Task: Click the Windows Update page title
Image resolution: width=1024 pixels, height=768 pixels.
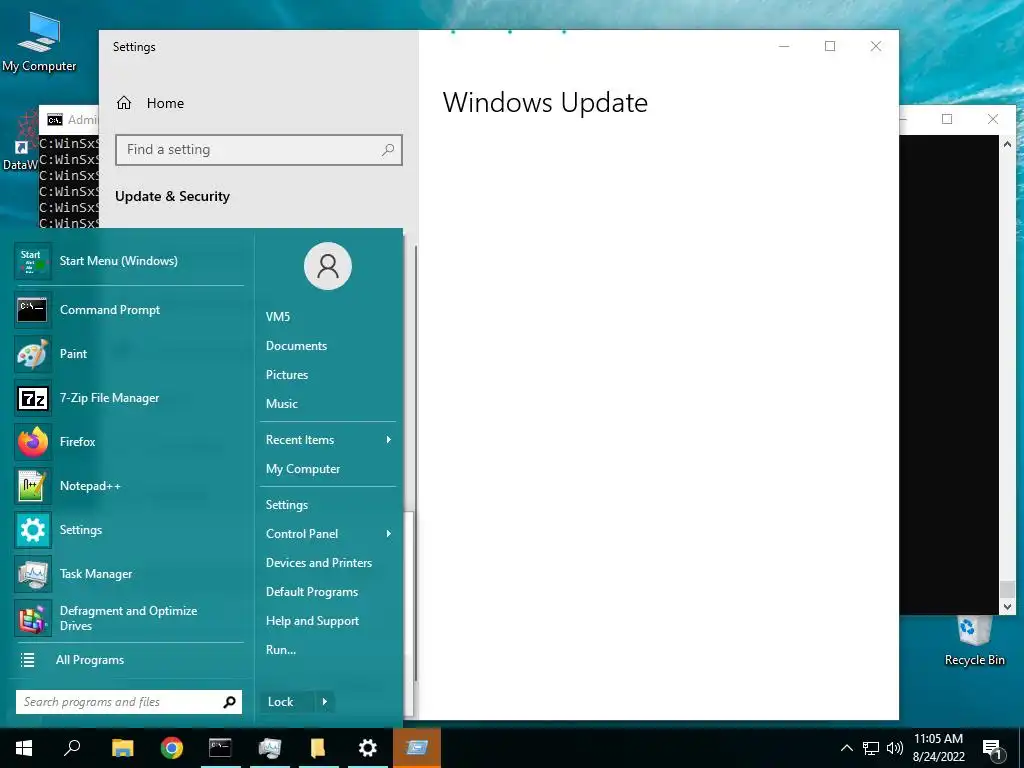Action: click(545, 103)
